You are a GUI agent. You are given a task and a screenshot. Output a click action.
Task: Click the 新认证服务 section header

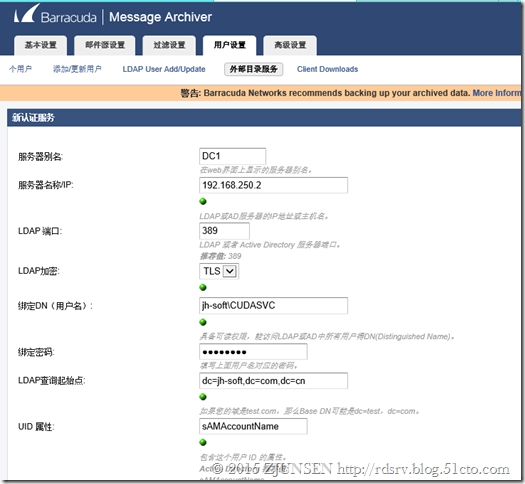tap(264, 117)
